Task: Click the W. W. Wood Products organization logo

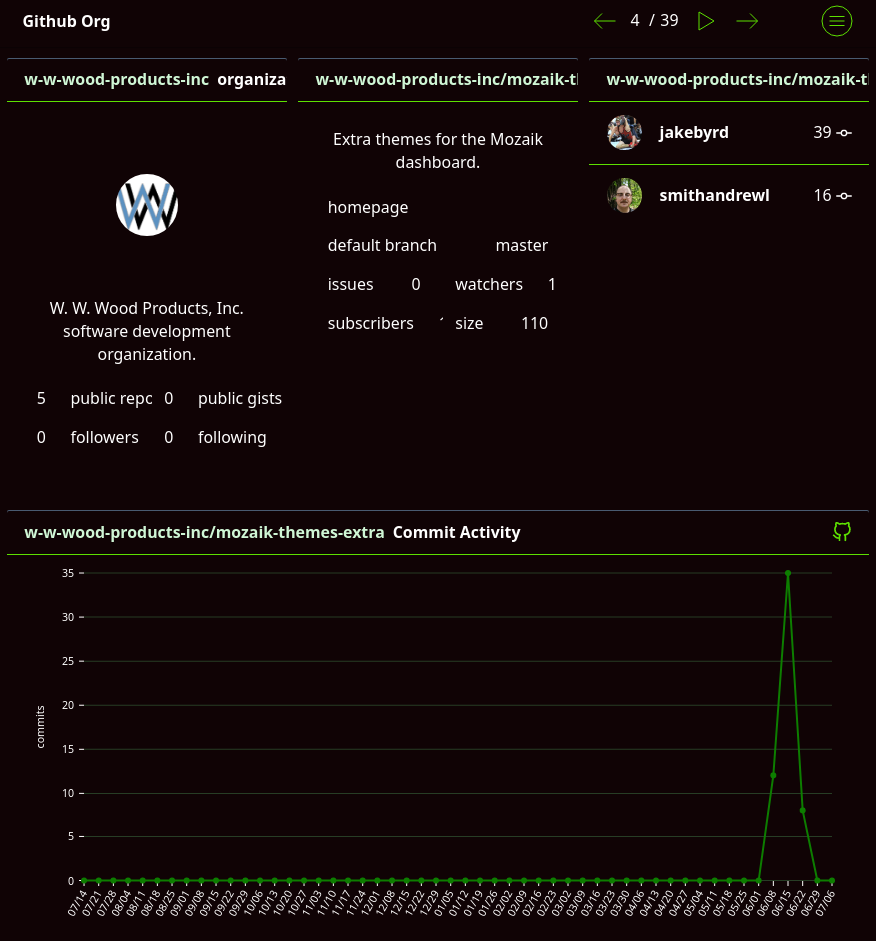Action: point(147,205)
